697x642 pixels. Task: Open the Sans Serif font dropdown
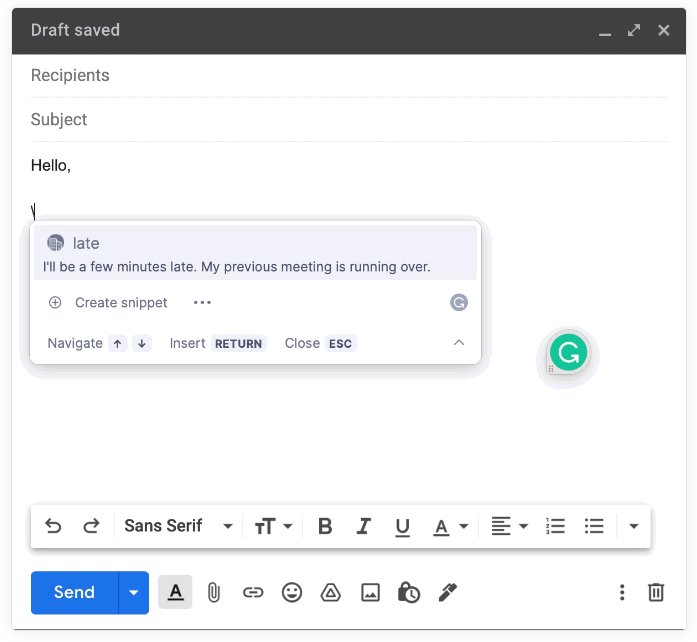pos(178,526)
